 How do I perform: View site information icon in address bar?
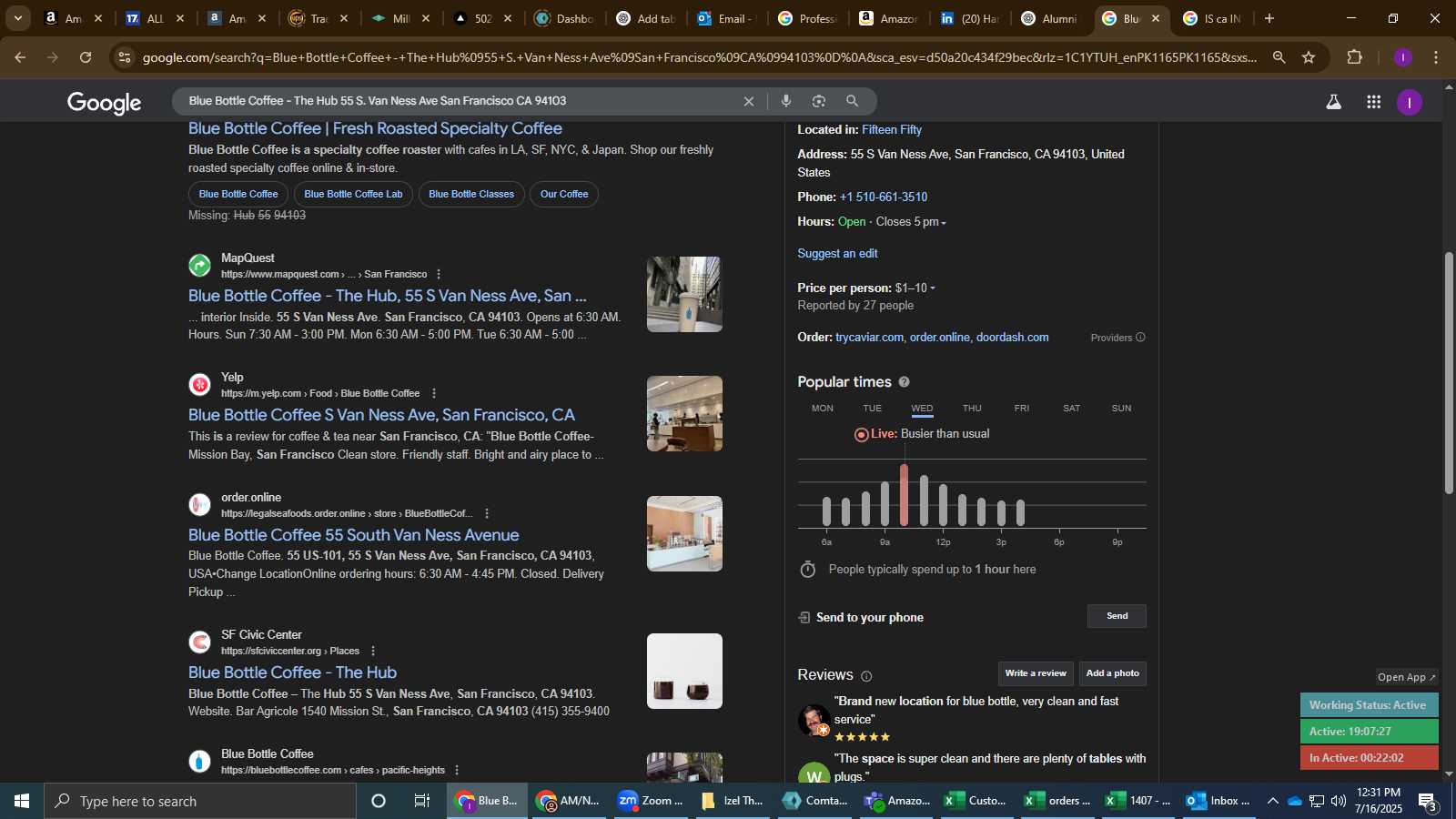(125, 57)
